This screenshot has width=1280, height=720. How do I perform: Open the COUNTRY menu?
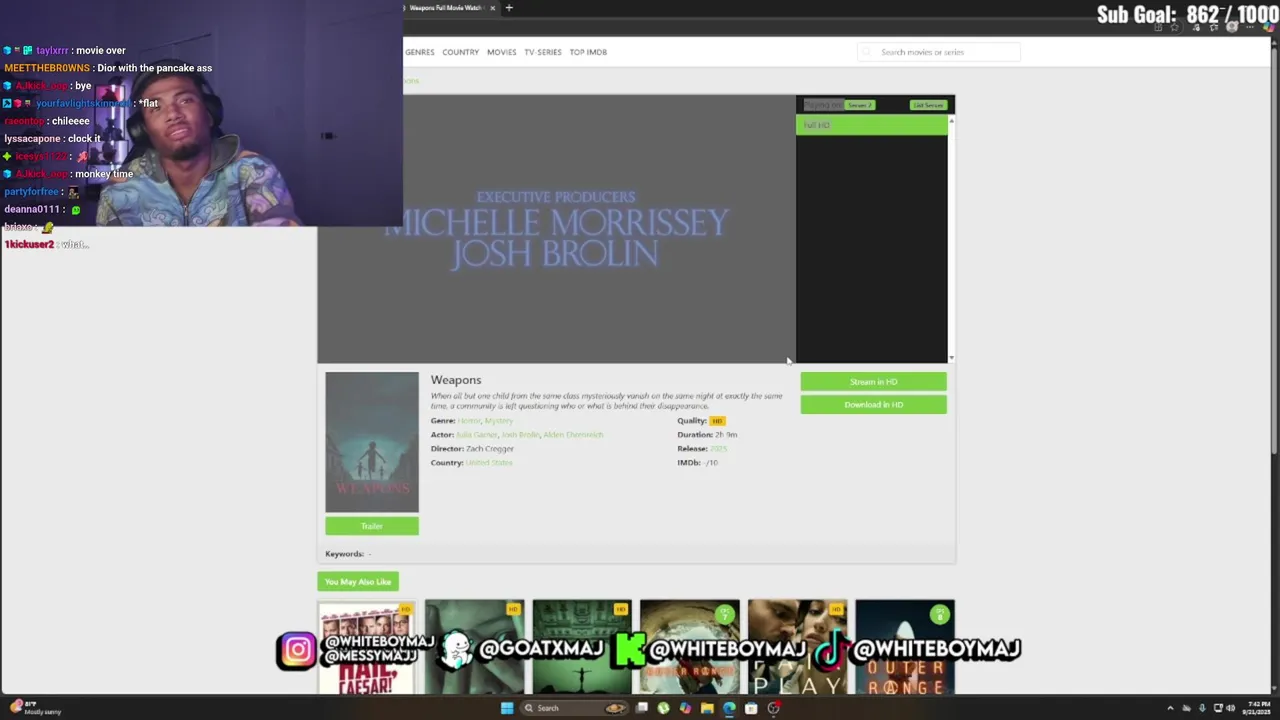[x=460, y=52]
